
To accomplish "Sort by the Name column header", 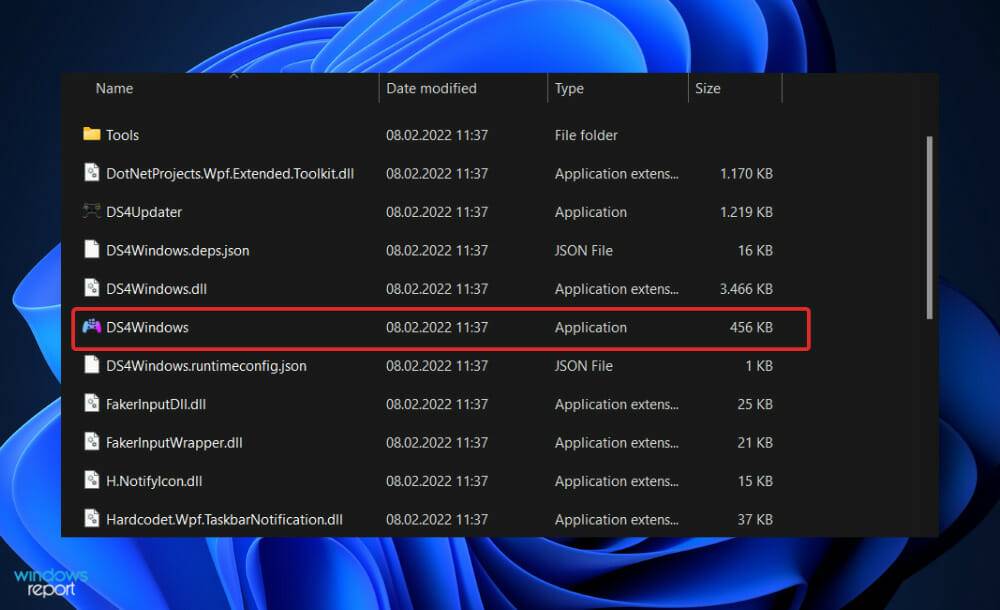I will coord(114,89).
